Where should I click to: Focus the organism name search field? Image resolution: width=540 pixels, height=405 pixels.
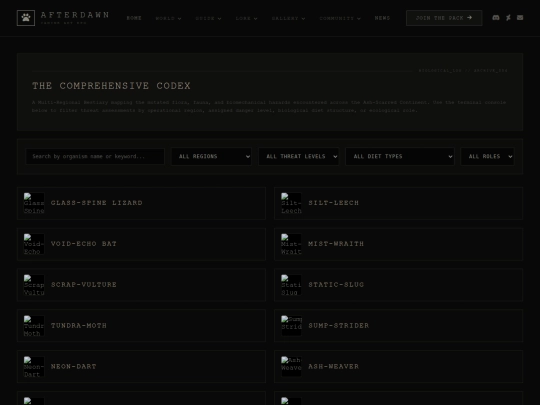click(95, 157)
